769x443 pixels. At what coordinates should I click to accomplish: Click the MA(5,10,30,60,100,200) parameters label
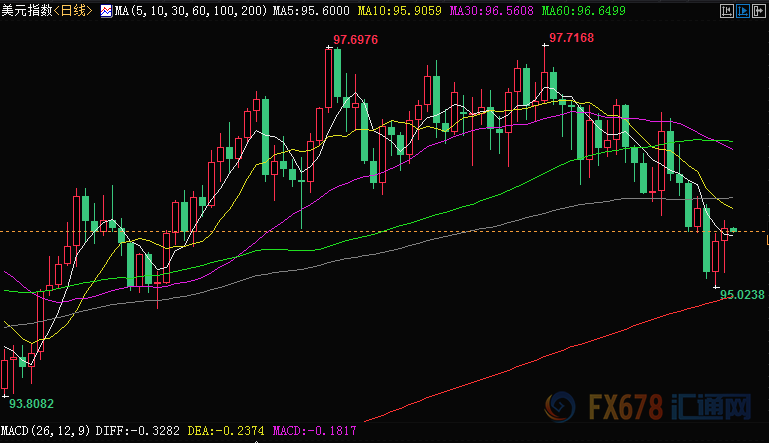point(191,11)
